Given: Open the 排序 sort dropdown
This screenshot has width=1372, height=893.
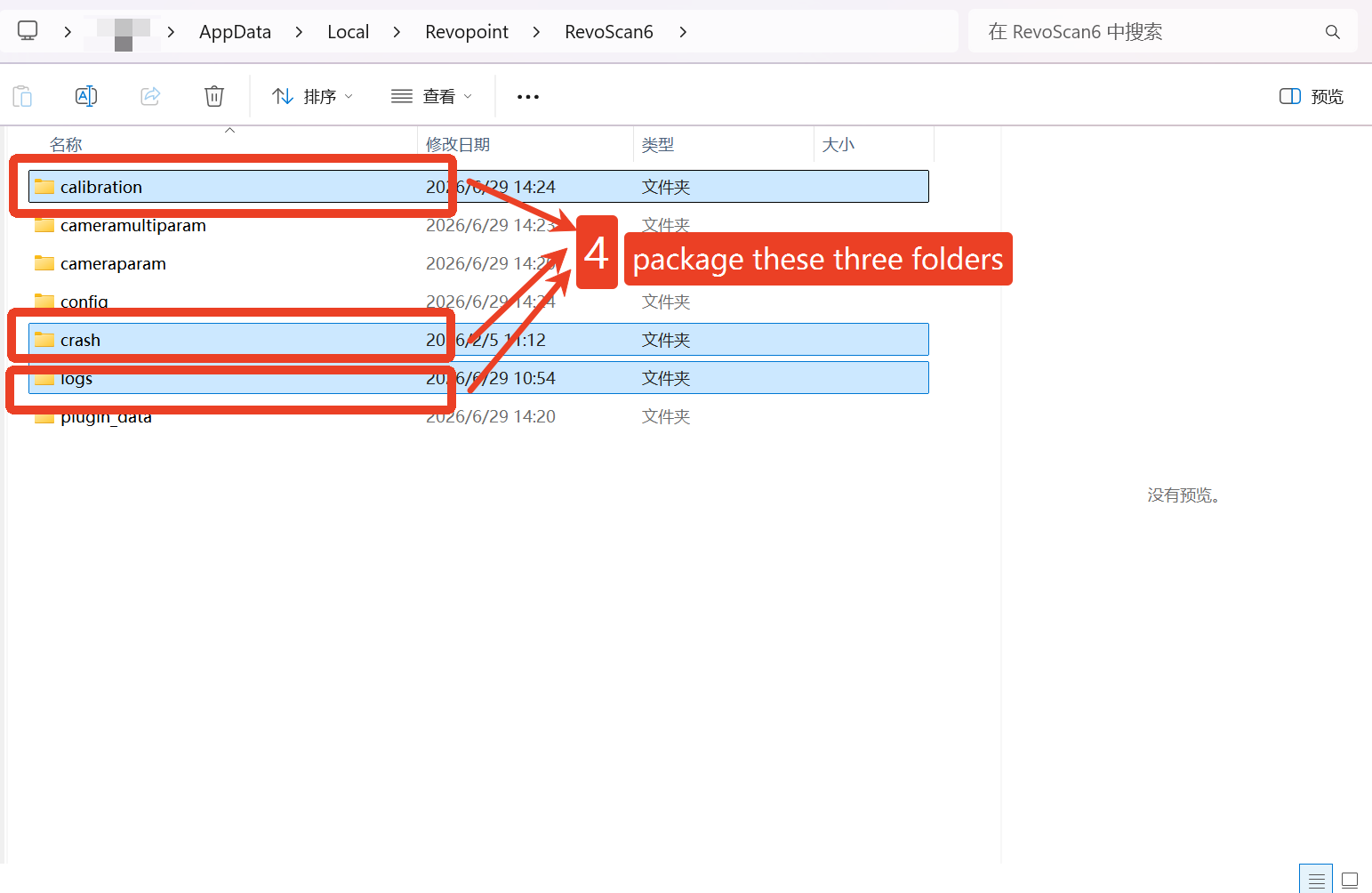Looking at the screenshot, I should click(x=313, y=96).
